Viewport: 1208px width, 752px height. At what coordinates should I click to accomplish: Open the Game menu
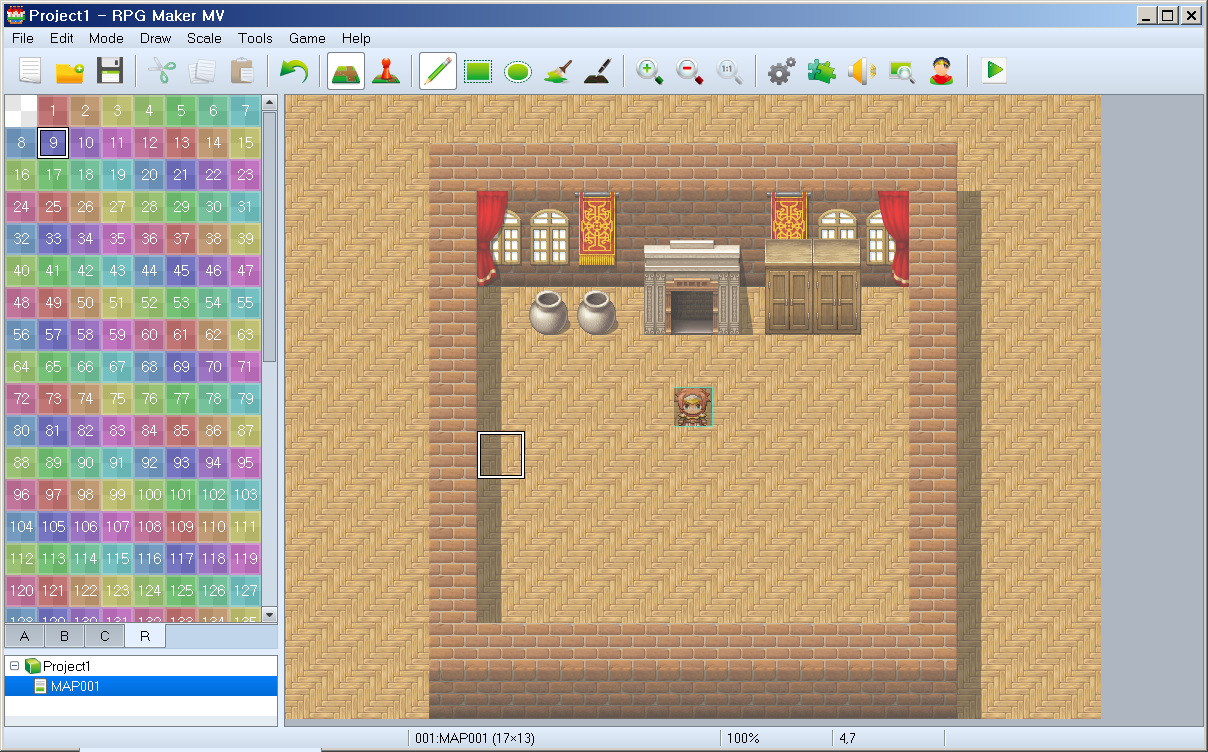[307, 38]
